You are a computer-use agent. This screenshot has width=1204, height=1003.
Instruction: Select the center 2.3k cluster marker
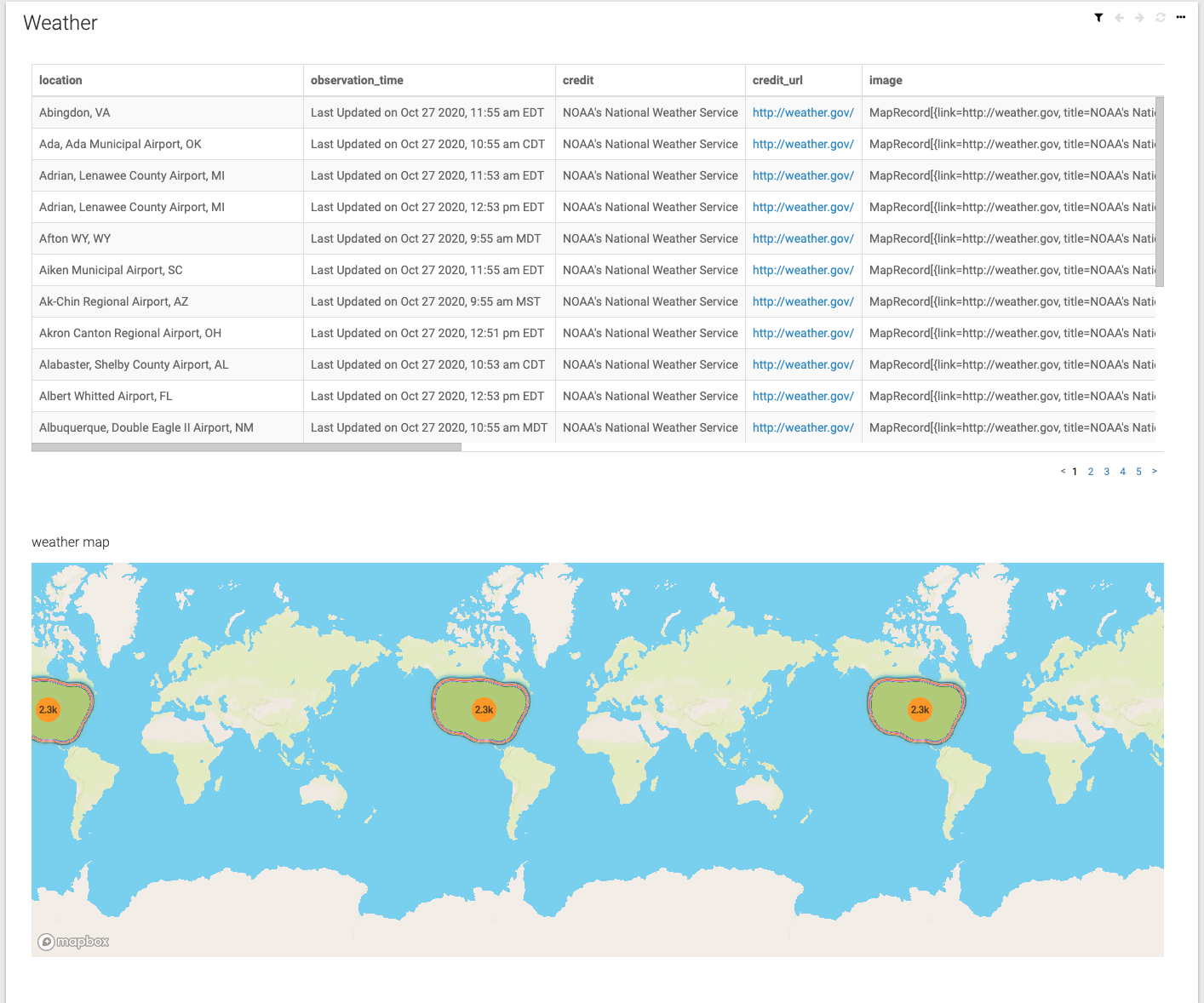483,709
